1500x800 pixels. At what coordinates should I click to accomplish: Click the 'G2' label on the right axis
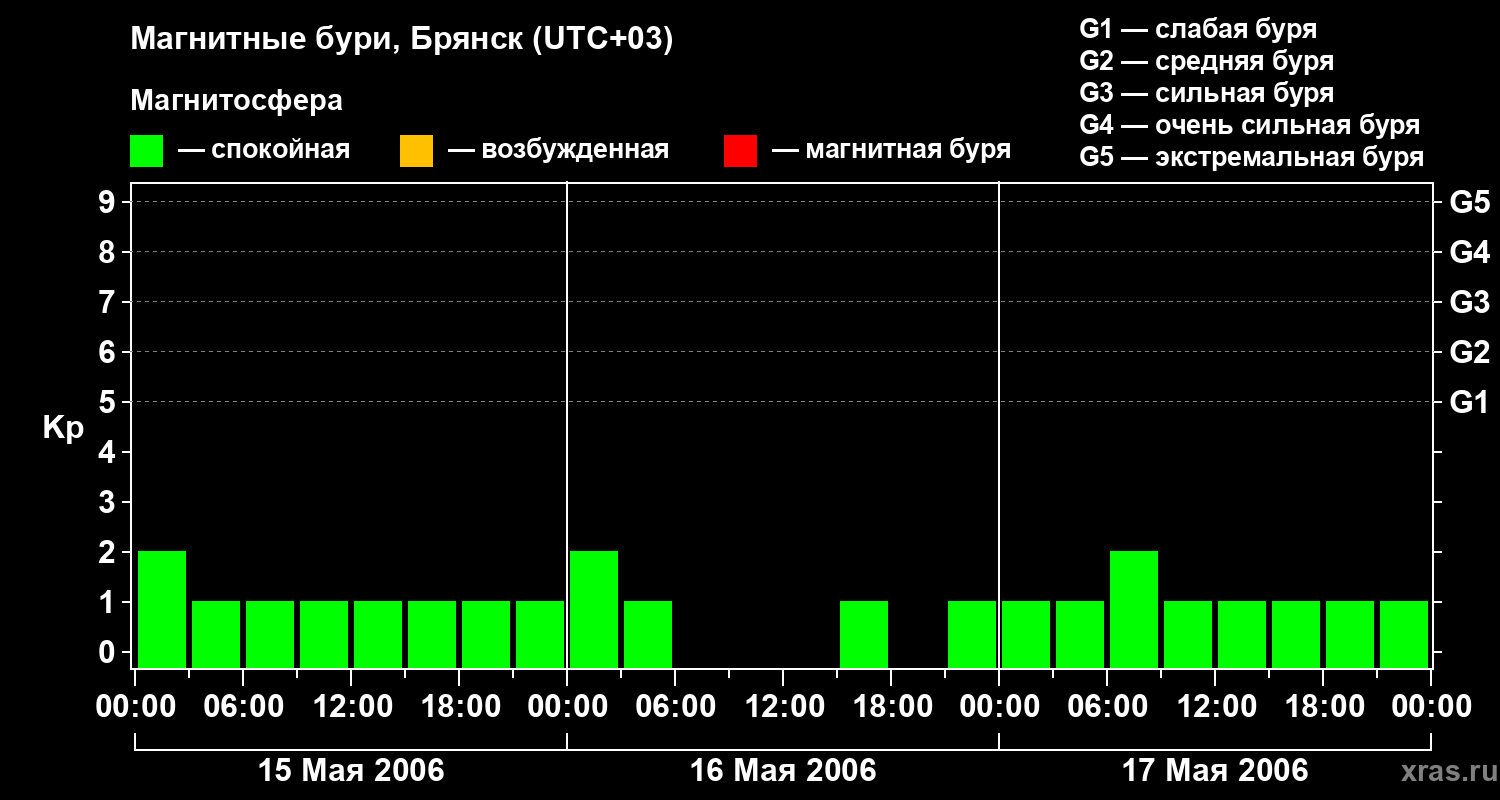point(1470,352)
